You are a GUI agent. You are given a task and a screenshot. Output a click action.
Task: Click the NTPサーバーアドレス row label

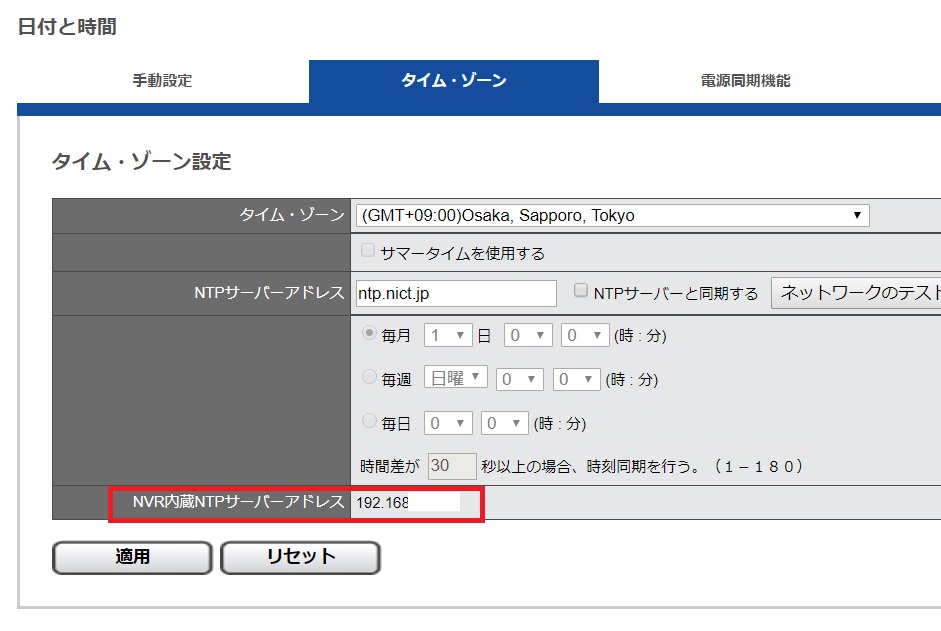pos(269,293)
